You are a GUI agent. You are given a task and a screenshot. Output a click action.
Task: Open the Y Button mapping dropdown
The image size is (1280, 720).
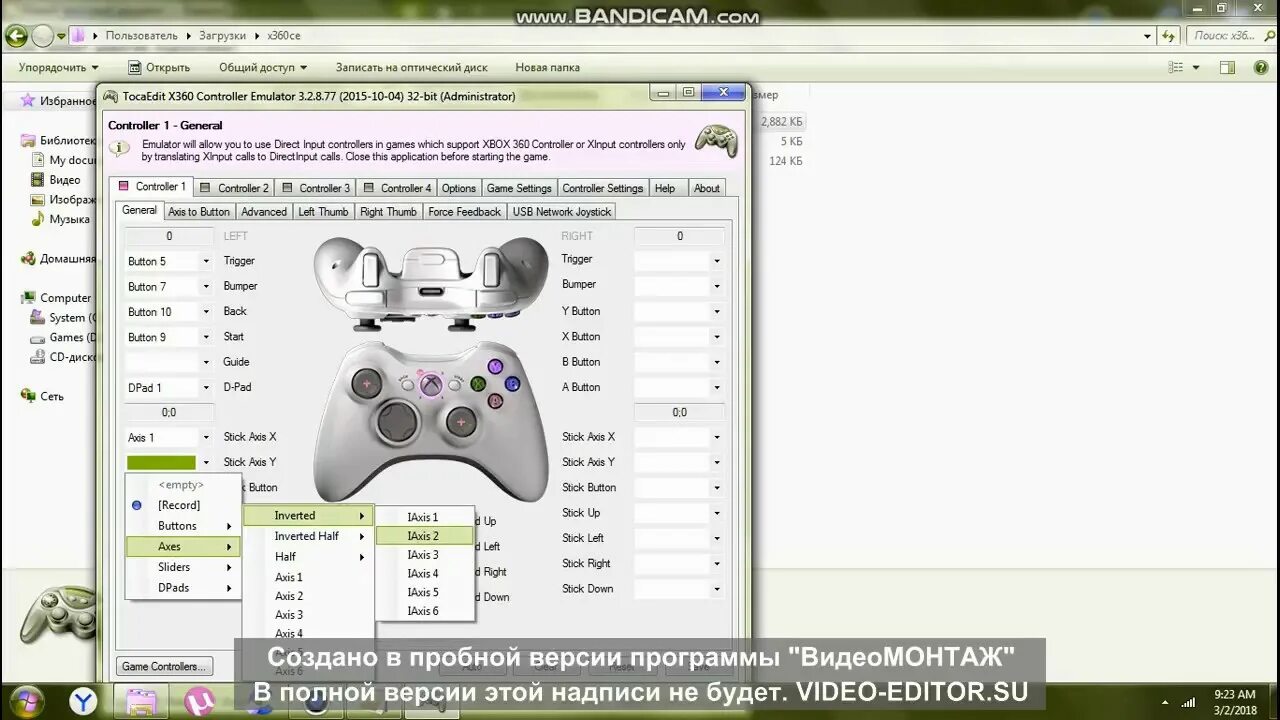717,312
